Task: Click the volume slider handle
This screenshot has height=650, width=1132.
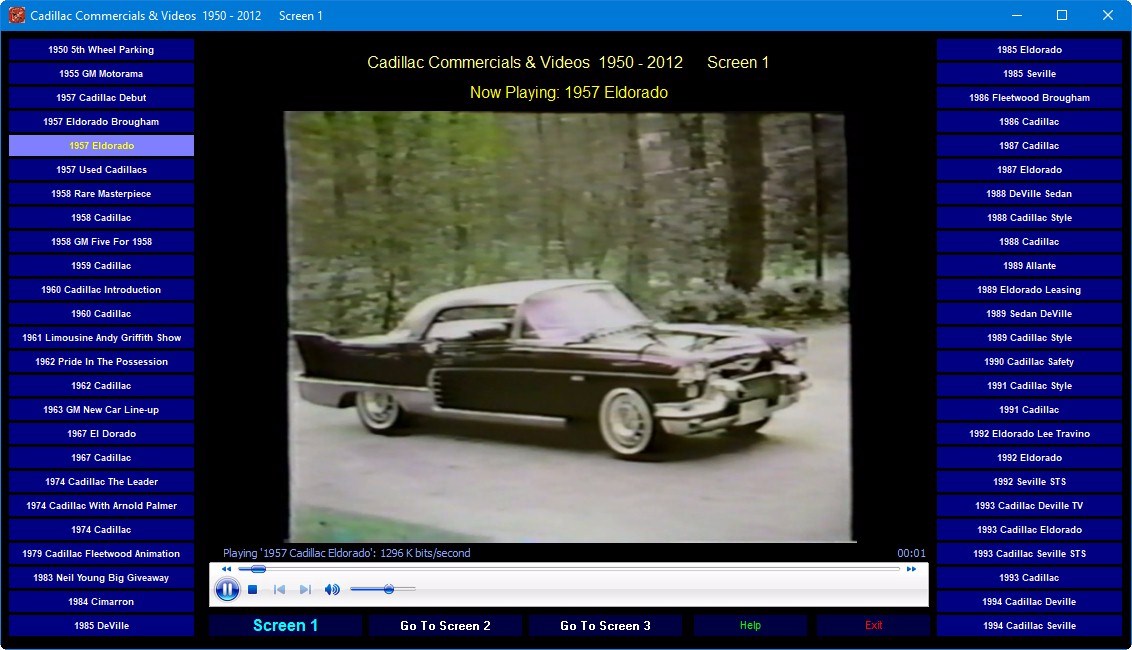Action: [388, 589]
